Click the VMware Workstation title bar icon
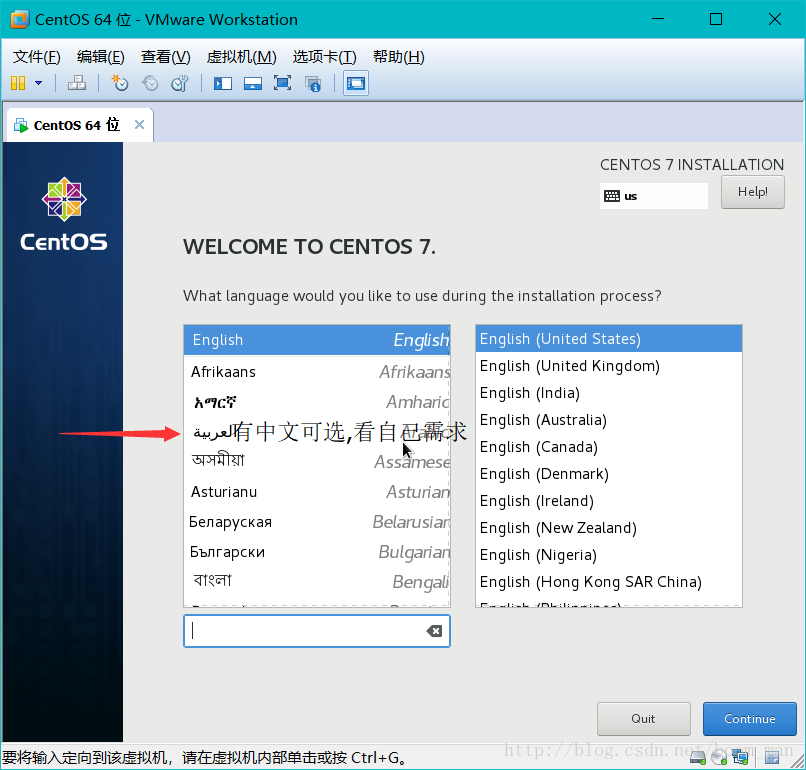 (19, 19)
